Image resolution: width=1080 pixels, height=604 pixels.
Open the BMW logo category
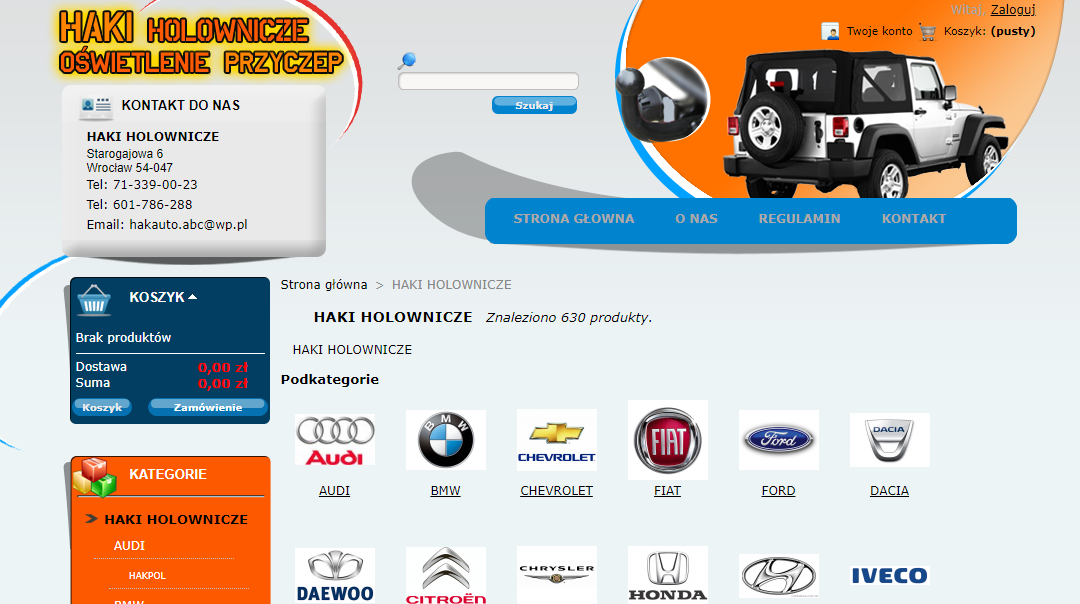[446, 439]
